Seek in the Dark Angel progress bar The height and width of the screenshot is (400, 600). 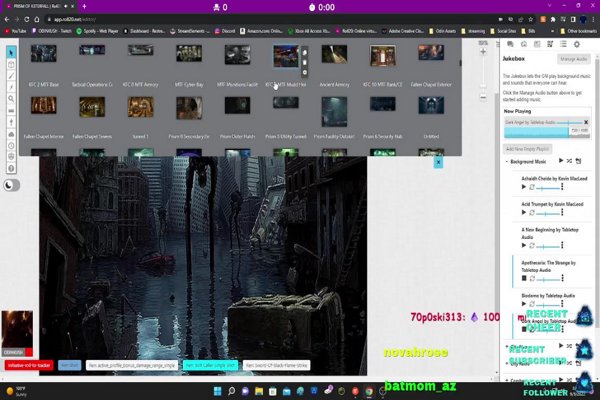(547, 132)
